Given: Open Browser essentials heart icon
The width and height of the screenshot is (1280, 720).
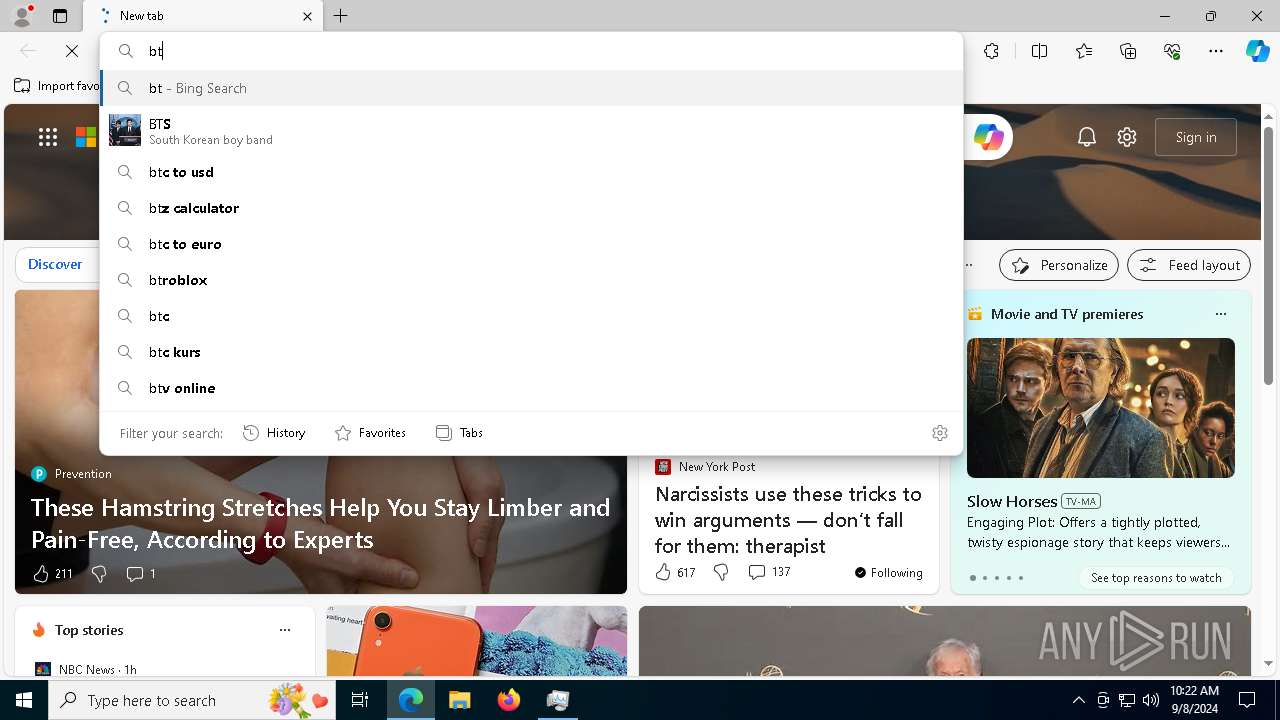Looking at the screenshot, I should click(x=1172, y=51).
